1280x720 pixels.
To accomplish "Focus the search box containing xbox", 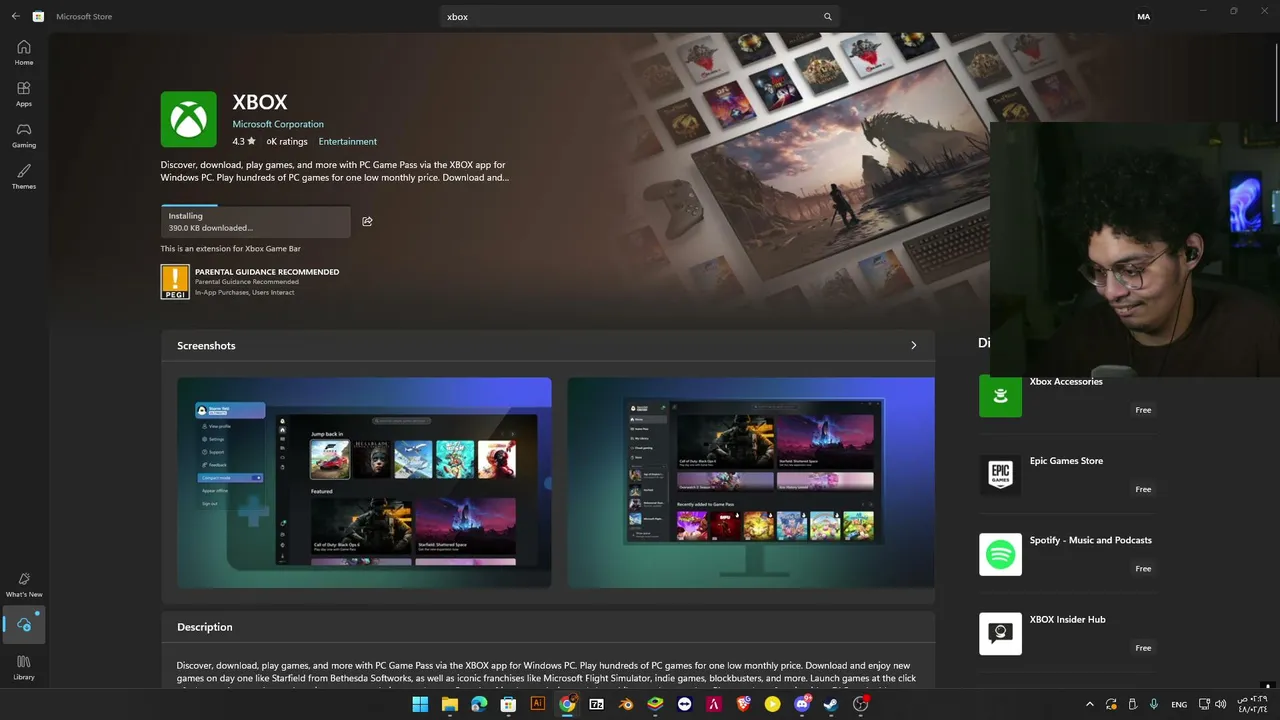I will tap(640, 17).
